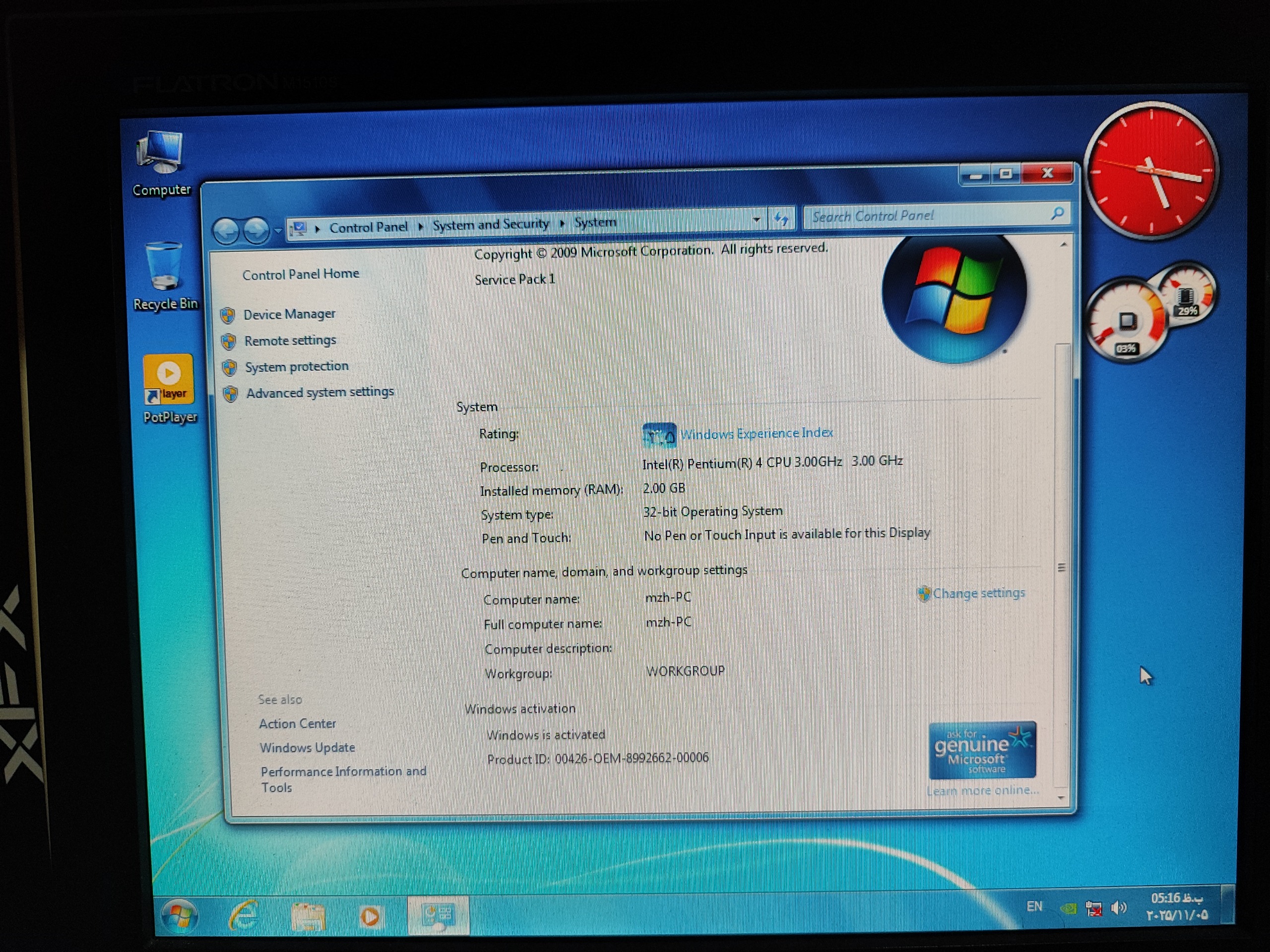The width and height of the screenshot is (1270, 952).
Task: Open Windows Experience Index link
Action: [x=757, y=434]
